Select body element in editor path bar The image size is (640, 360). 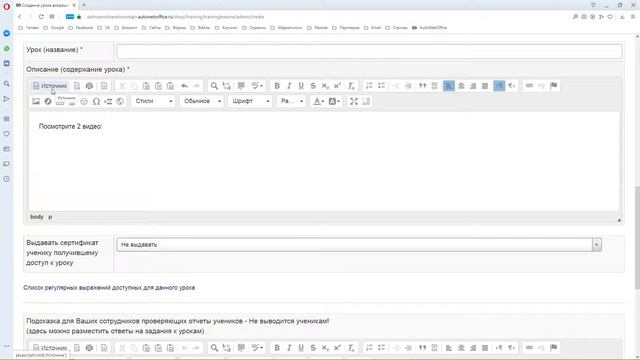click(x=37, y=217)
